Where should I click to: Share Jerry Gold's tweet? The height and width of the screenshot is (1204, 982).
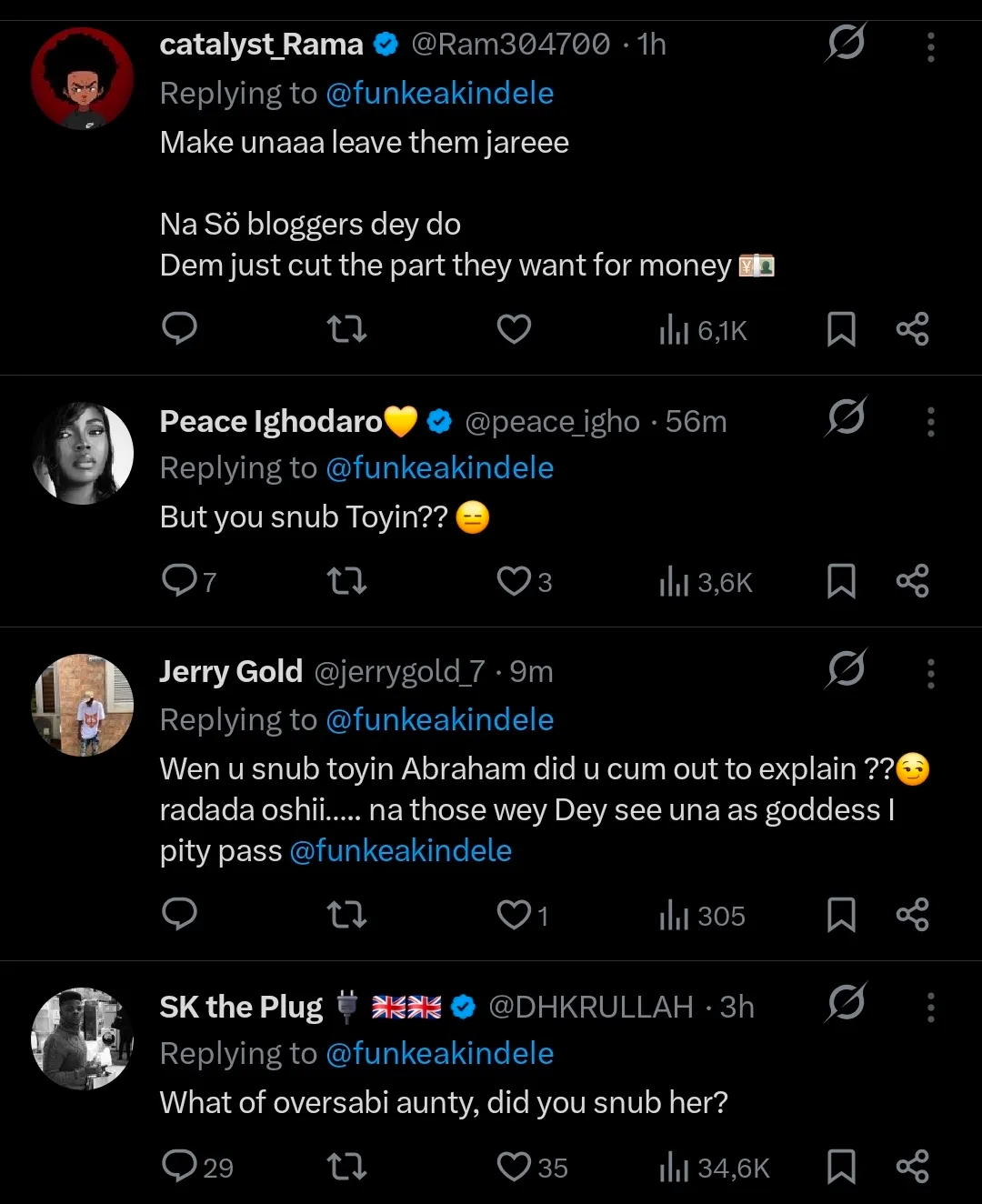pyautogui.click(x=912, y=914)
